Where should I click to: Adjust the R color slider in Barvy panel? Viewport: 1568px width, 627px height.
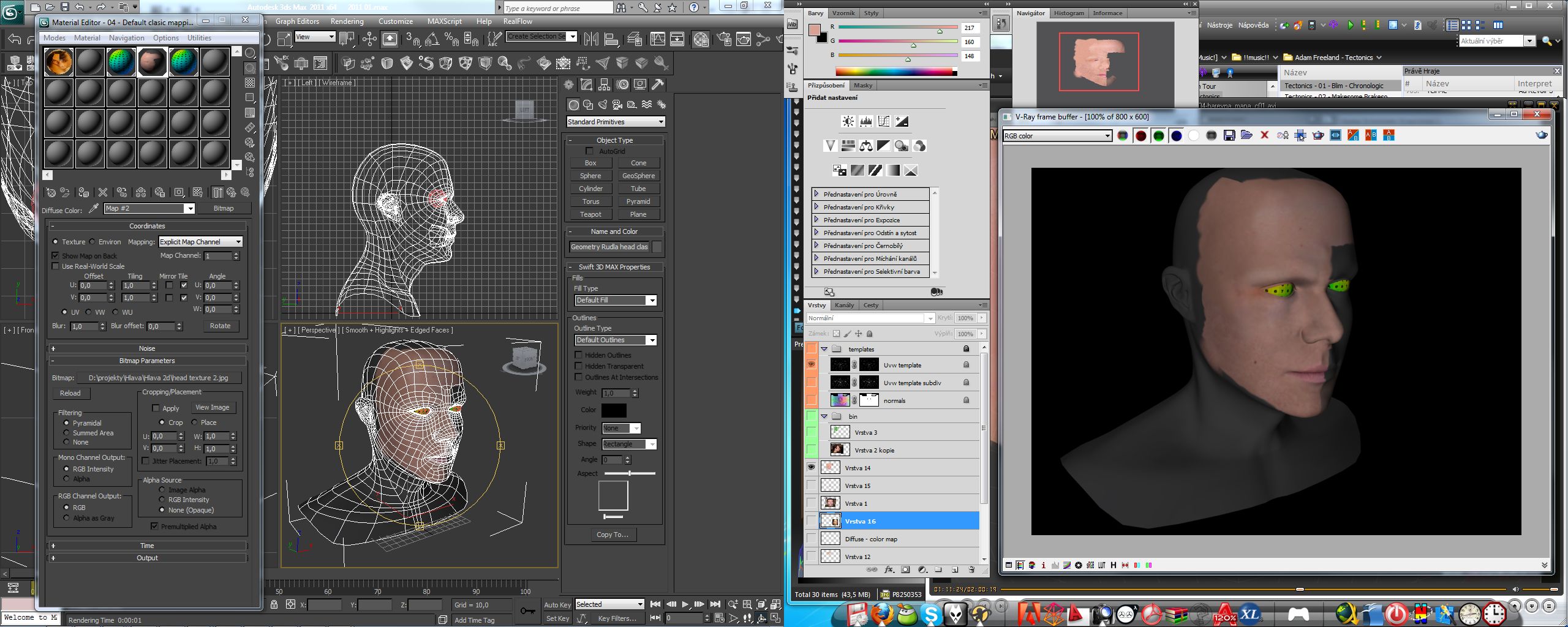pos(940,30)
